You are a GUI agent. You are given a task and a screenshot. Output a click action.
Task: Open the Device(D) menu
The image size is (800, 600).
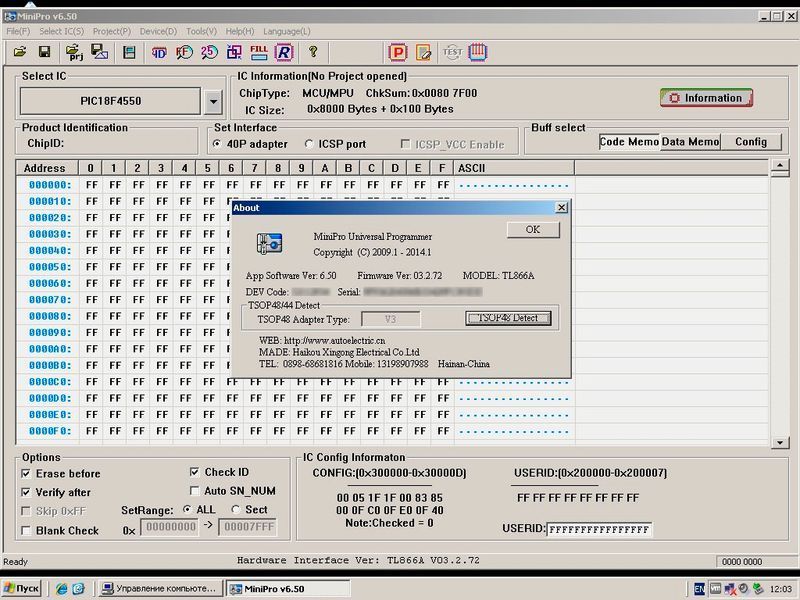(158, 31)
